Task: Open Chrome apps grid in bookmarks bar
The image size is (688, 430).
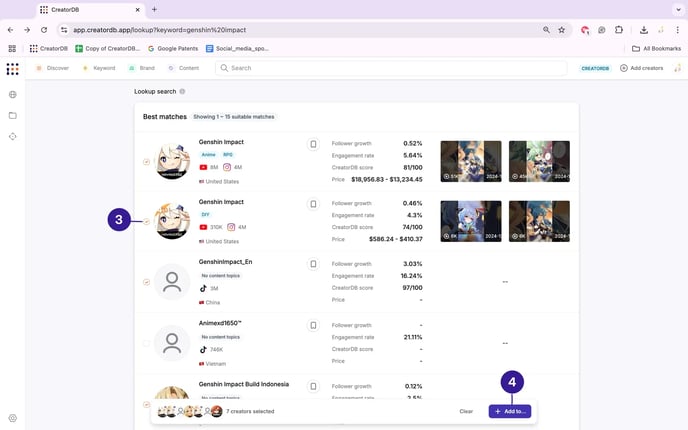Action: pos(12,49)
